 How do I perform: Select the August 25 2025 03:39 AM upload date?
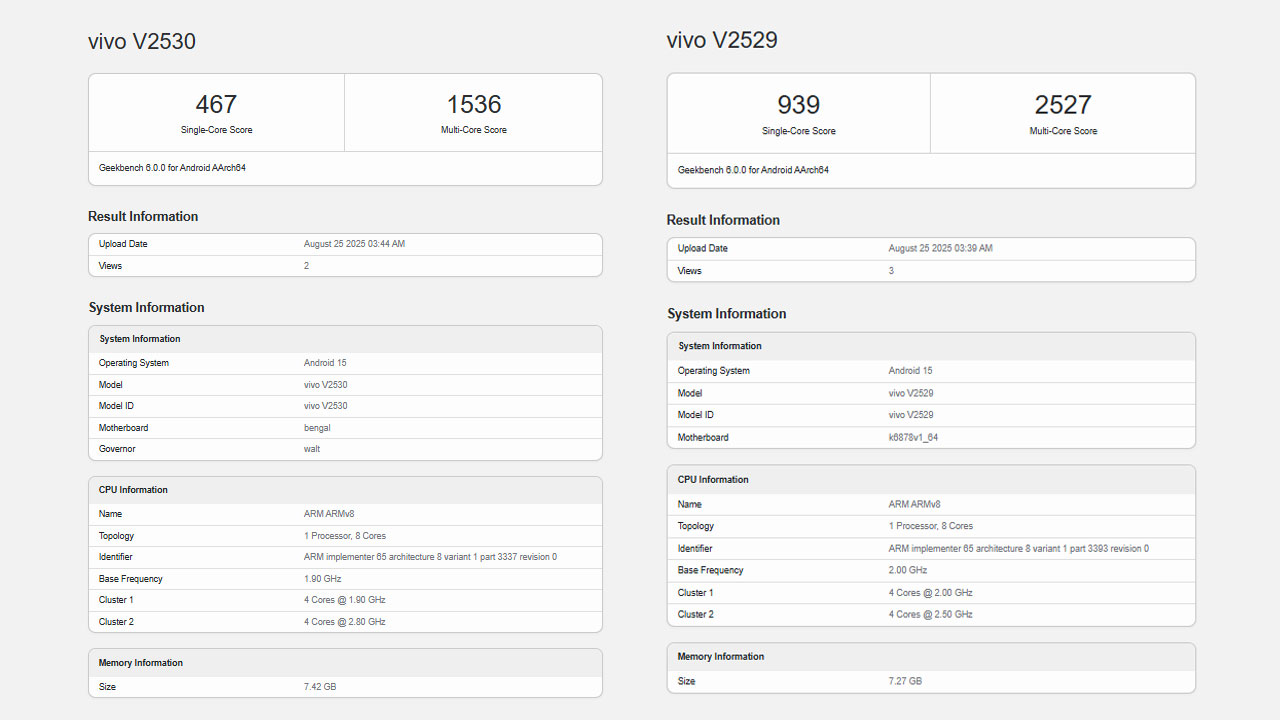click(x=940, y=248)
